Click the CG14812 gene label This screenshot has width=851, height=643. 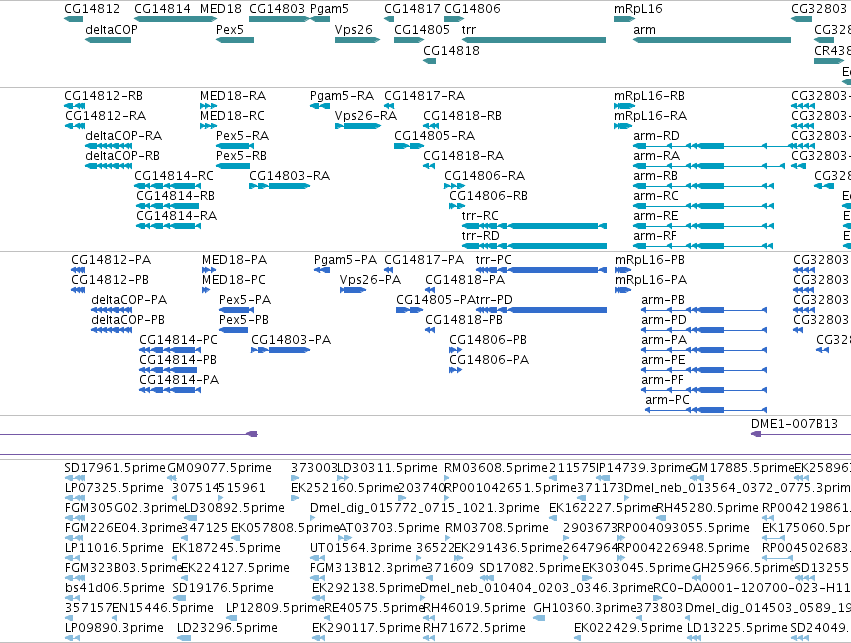click(x=92, y=9)
